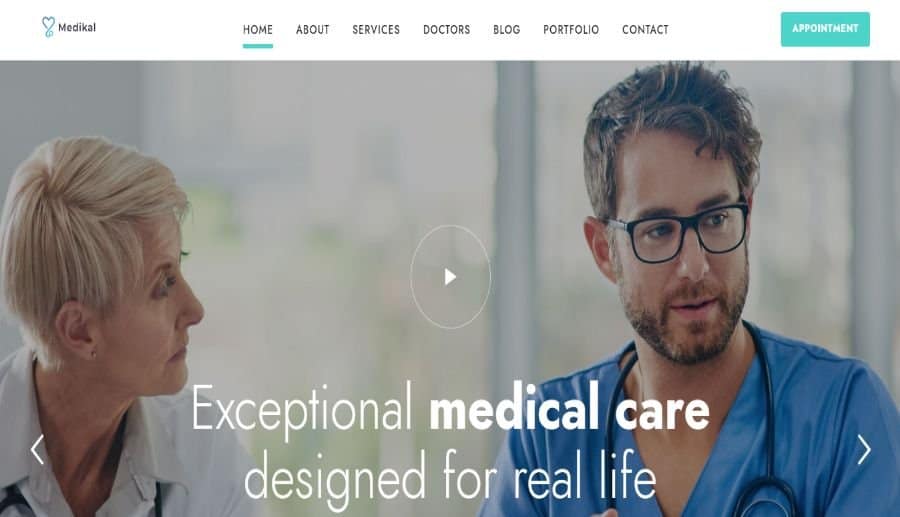The width and height of the screenshot is (900, 517).
Task: Click the bold 'medical care' words
Action: point(569,409)
